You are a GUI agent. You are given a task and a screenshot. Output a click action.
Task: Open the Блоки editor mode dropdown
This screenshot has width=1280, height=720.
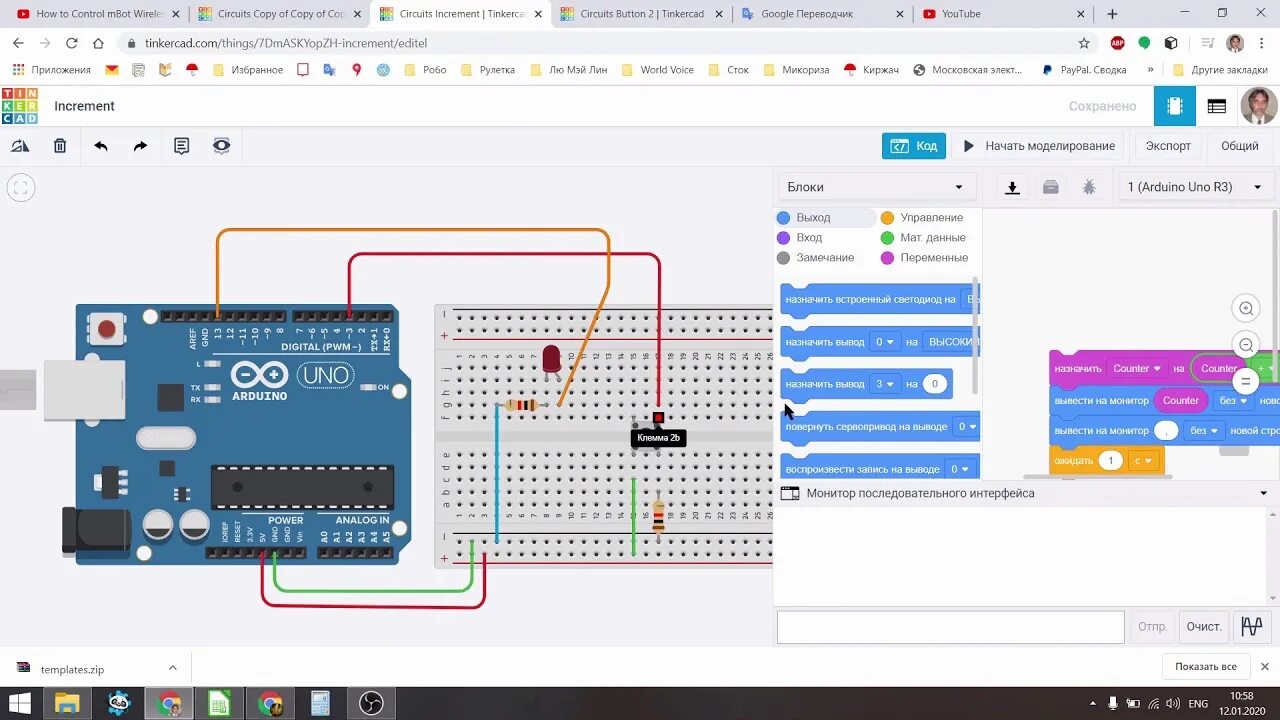coord(875,187)
